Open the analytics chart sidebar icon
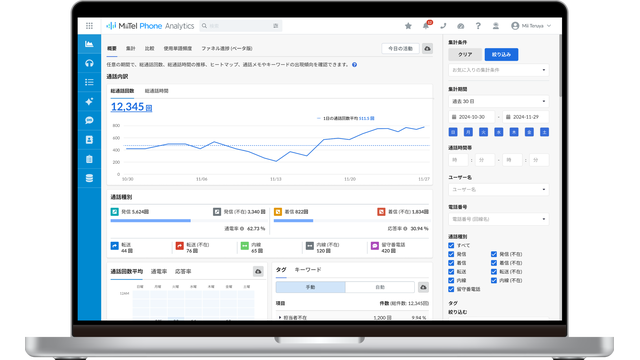Image resolution: width=640 pixels, height=360 pixels. pyautogui.click(x=89, y=44)
